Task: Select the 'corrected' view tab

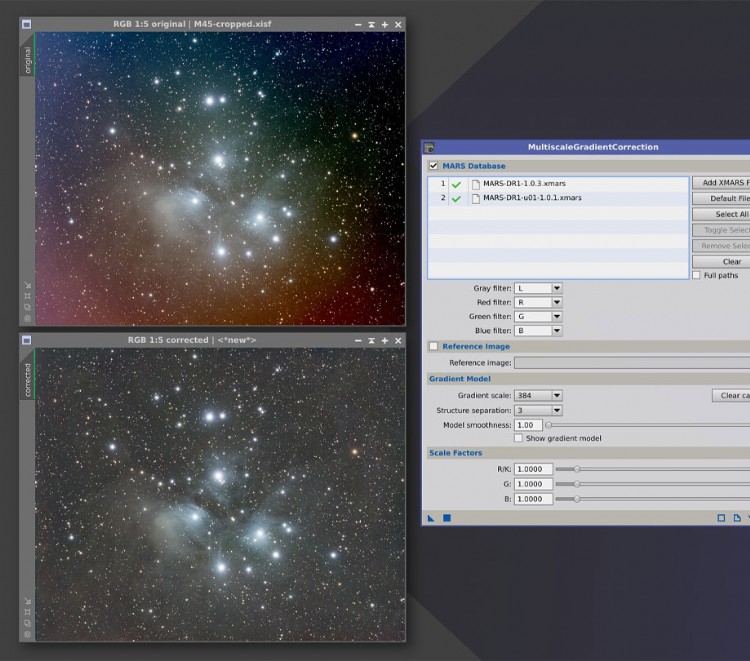Action: [27, 380]
